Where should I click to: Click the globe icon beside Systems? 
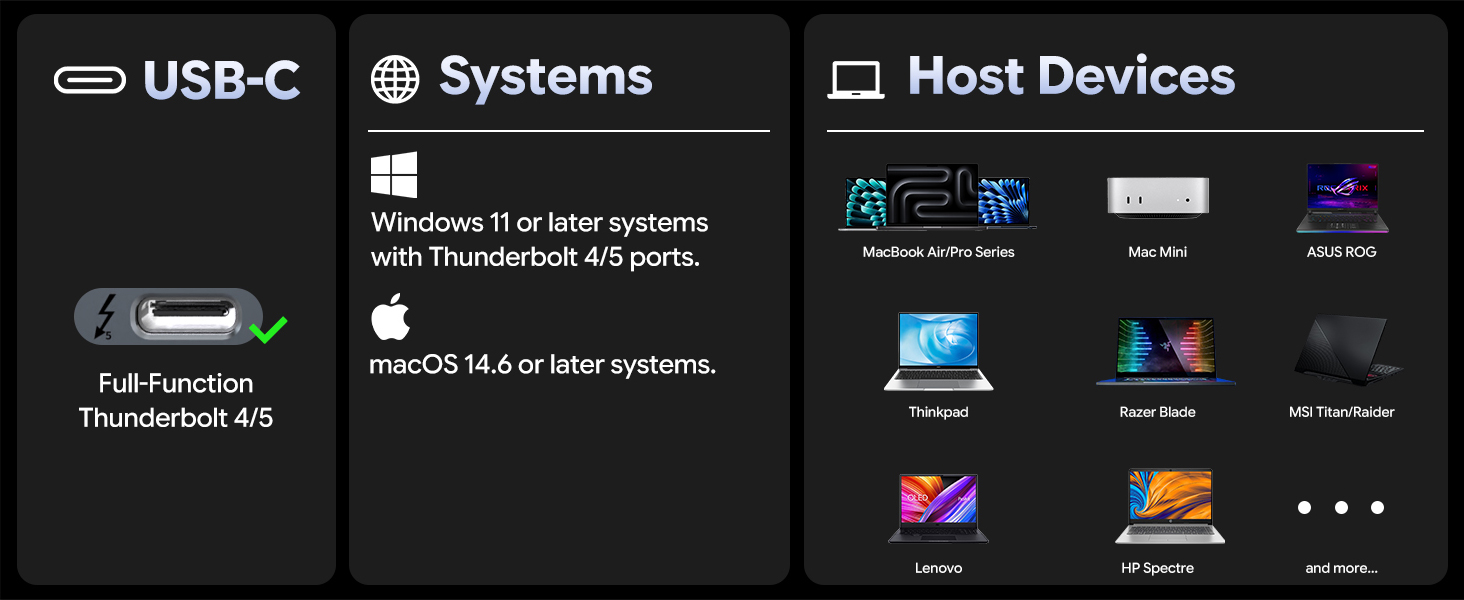tap(395, 79)
